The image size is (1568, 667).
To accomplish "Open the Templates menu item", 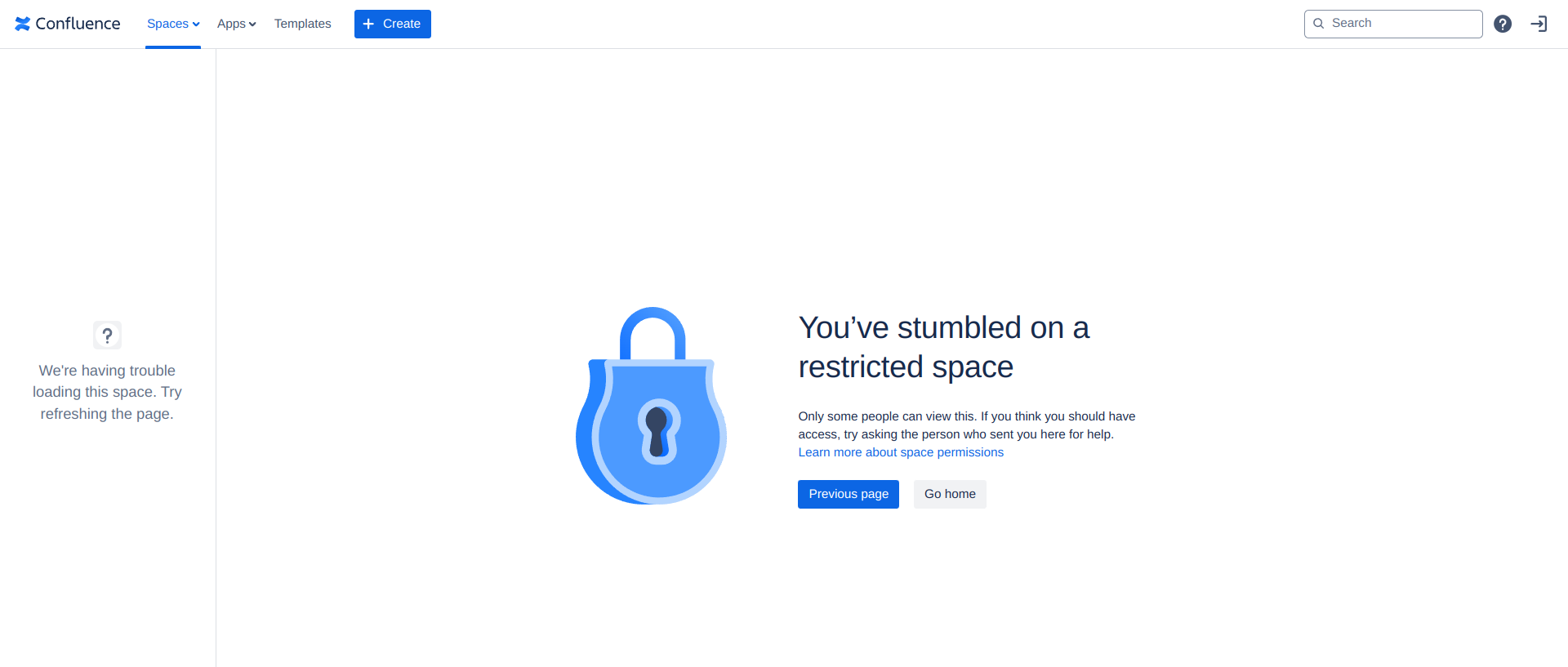I will (303, 24).
